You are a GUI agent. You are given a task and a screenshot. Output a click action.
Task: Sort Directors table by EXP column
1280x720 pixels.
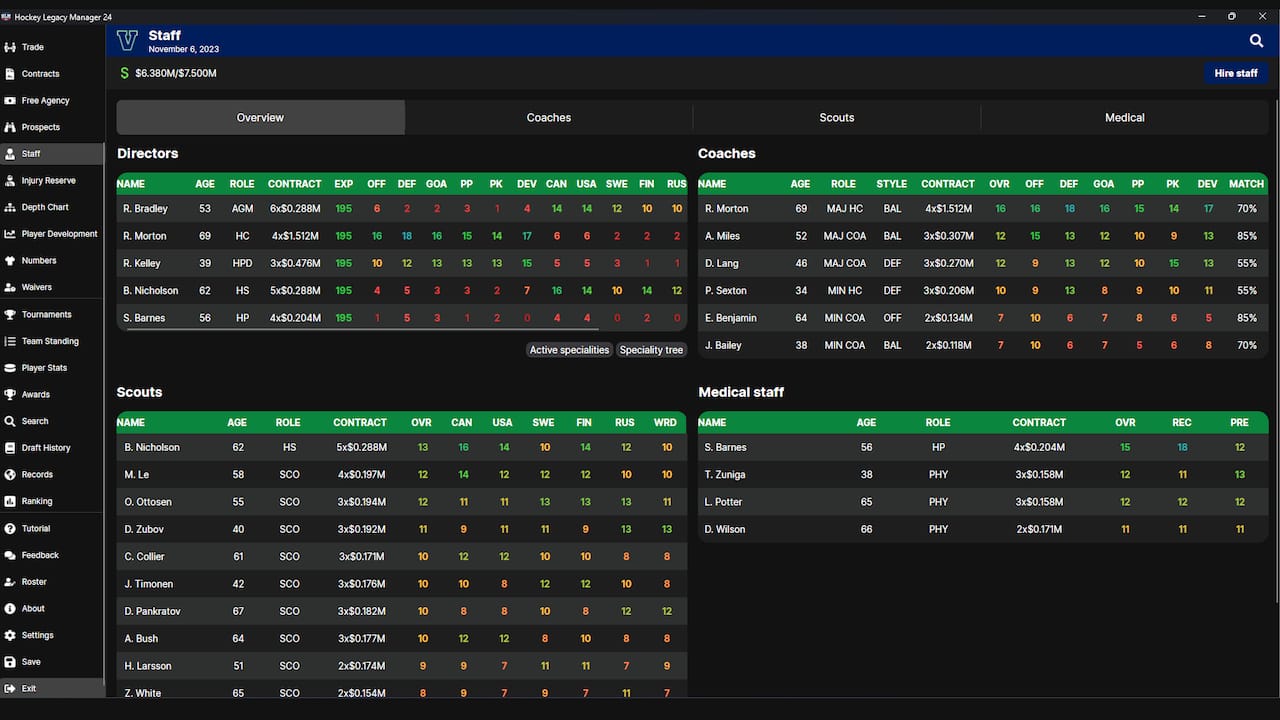click(343, 184)
